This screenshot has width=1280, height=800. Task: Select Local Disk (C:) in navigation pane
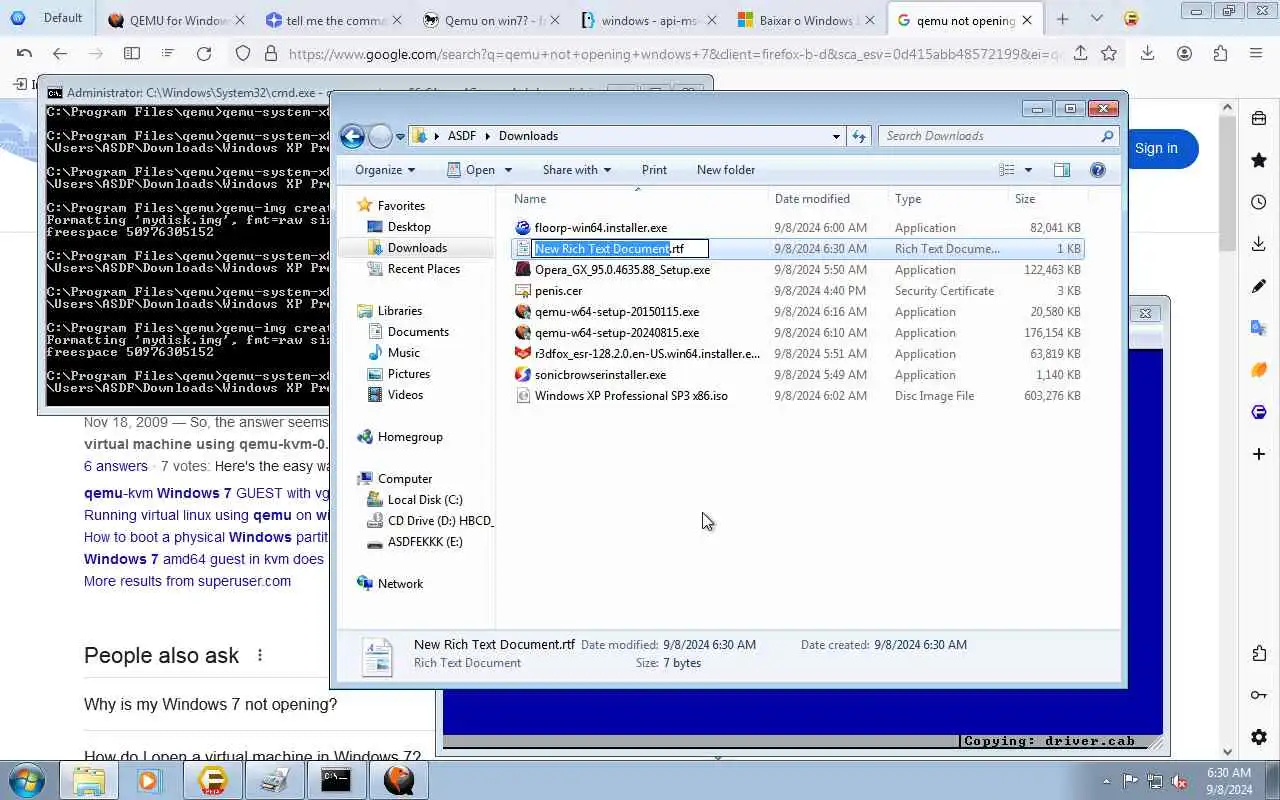pos(424,500)
